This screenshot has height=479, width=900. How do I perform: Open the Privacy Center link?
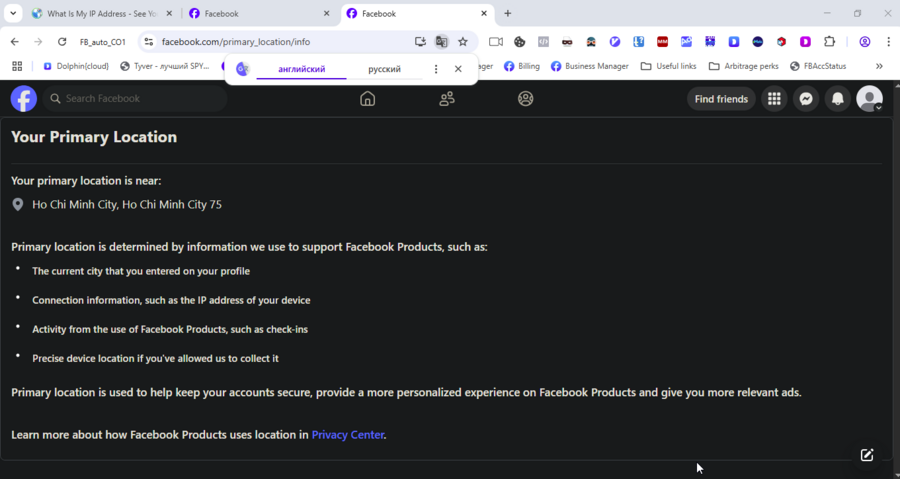click(x=347, y=435)
